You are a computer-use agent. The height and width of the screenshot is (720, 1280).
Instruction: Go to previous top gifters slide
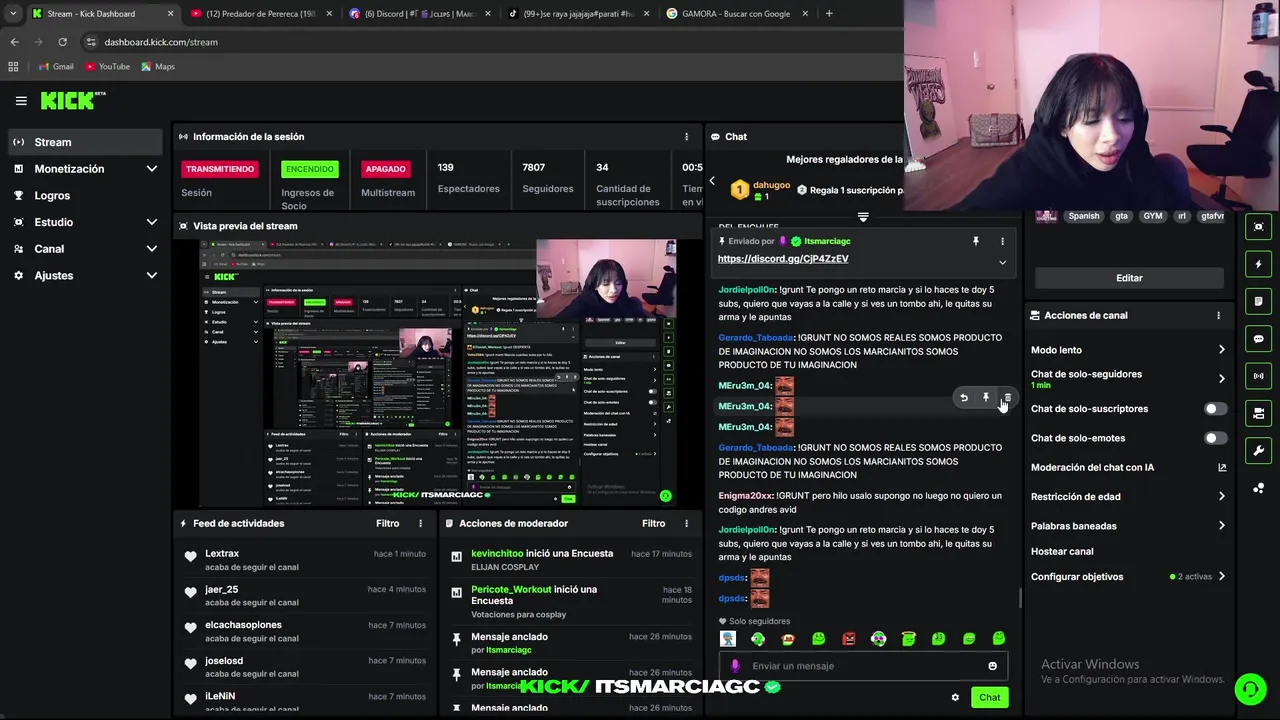(712, 181)
